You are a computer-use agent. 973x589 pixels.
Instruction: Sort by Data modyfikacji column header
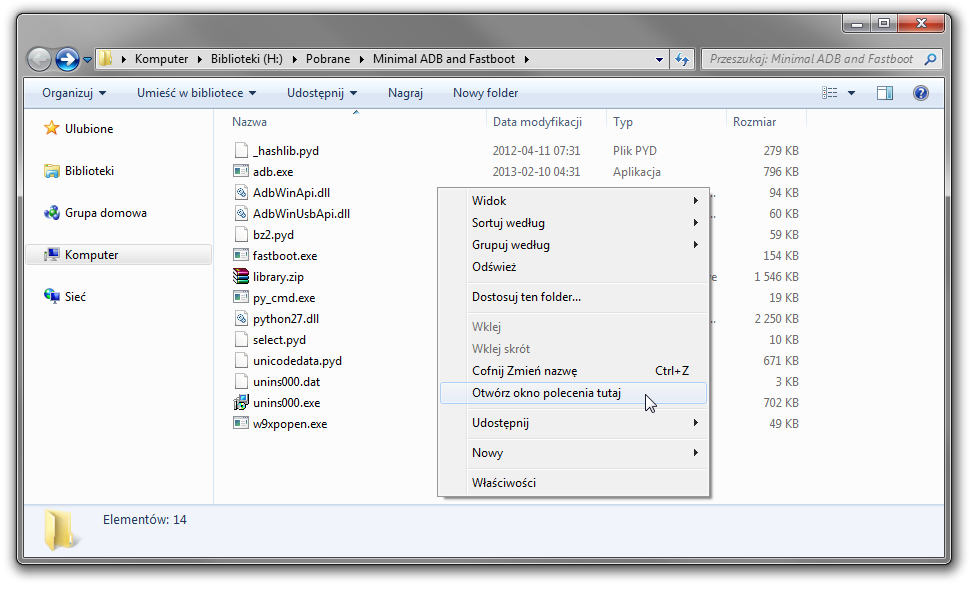tap(537, 122)
